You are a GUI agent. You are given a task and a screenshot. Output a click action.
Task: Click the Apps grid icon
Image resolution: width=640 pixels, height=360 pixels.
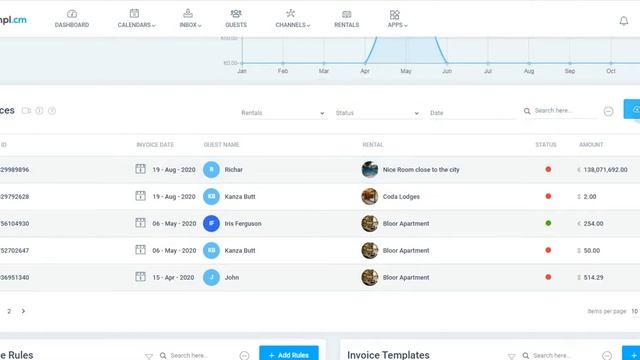pyautogui.click(x=394, y=15)
